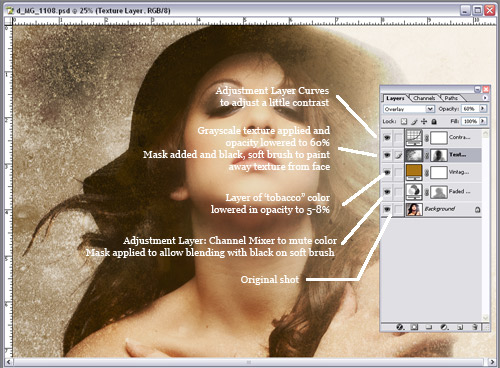Select the Vintag... layer name
This screenshot has height=368, width=500.
tap(459, 172)
